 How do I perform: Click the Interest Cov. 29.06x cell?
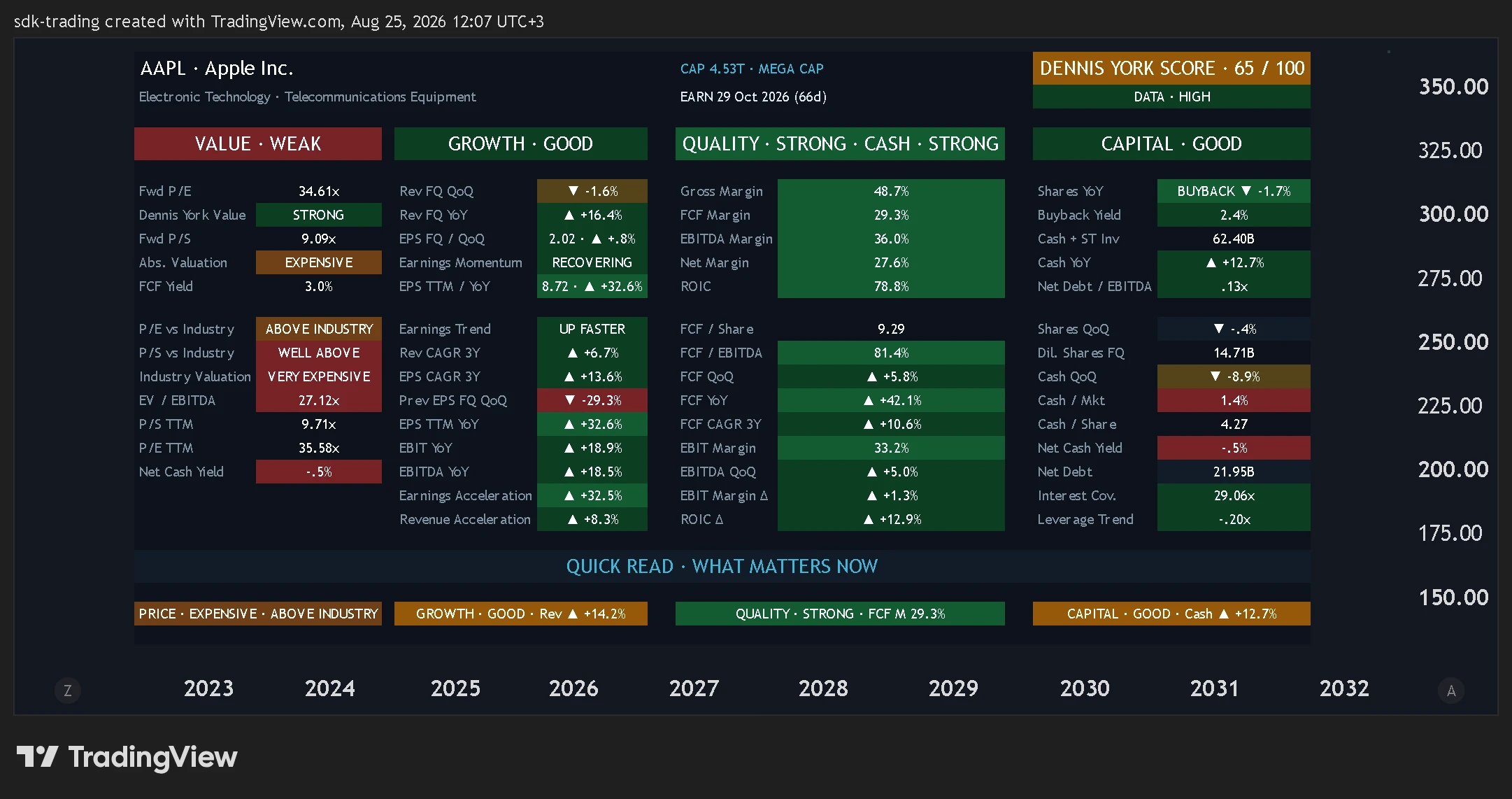tap(1234, 495)
